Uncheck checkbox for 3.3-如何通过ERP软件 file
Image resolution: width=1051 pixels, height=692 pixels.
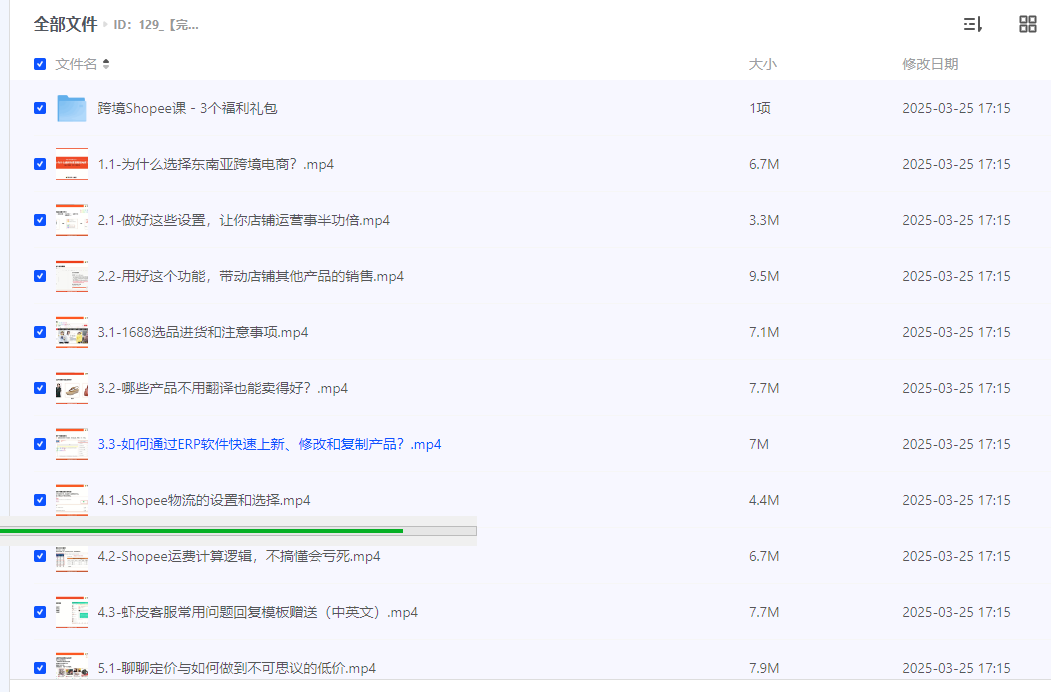pos(40,444)
